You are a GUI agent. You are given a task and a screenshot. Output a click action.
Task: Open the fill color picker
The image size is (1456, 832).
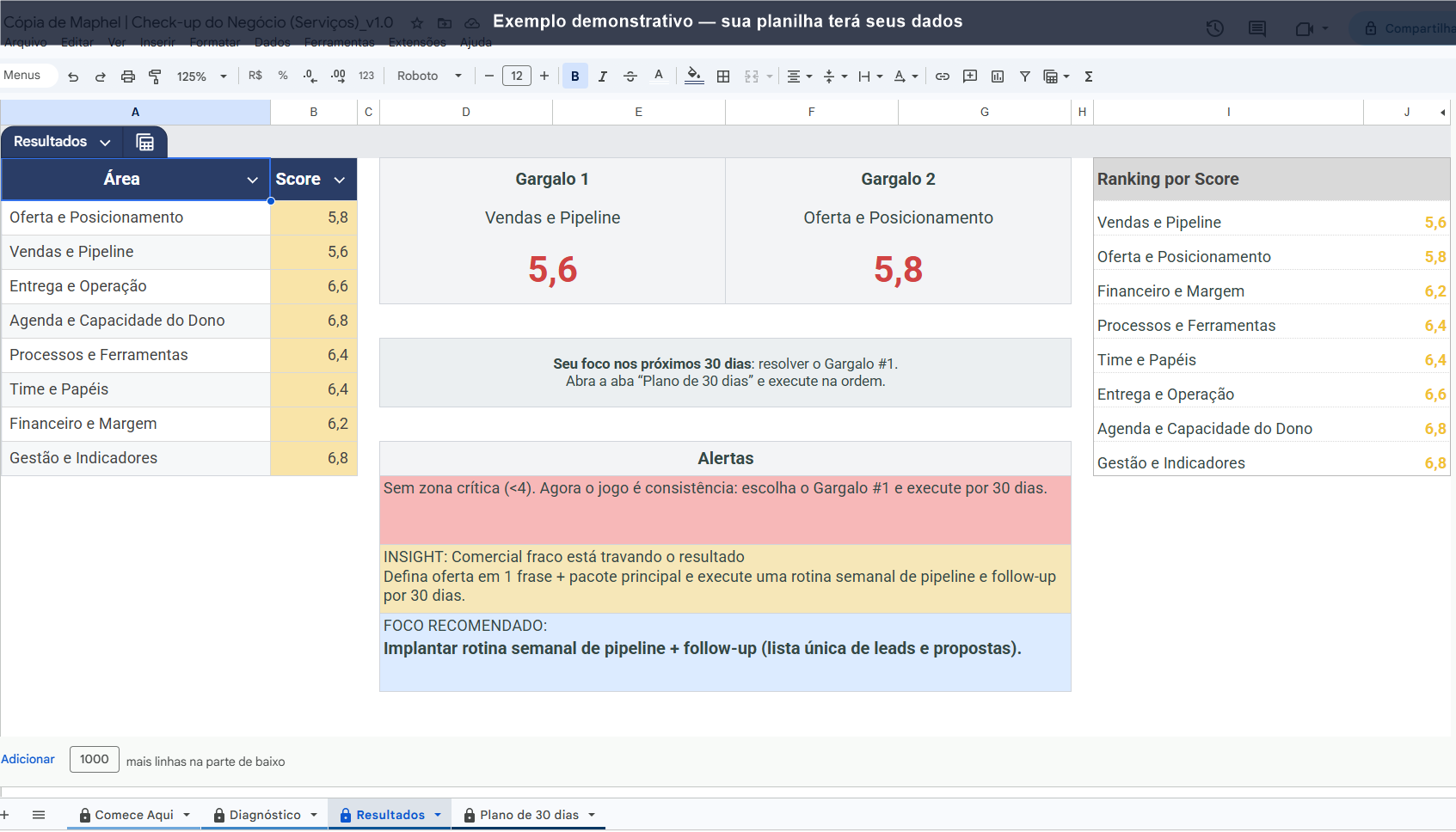694,76
